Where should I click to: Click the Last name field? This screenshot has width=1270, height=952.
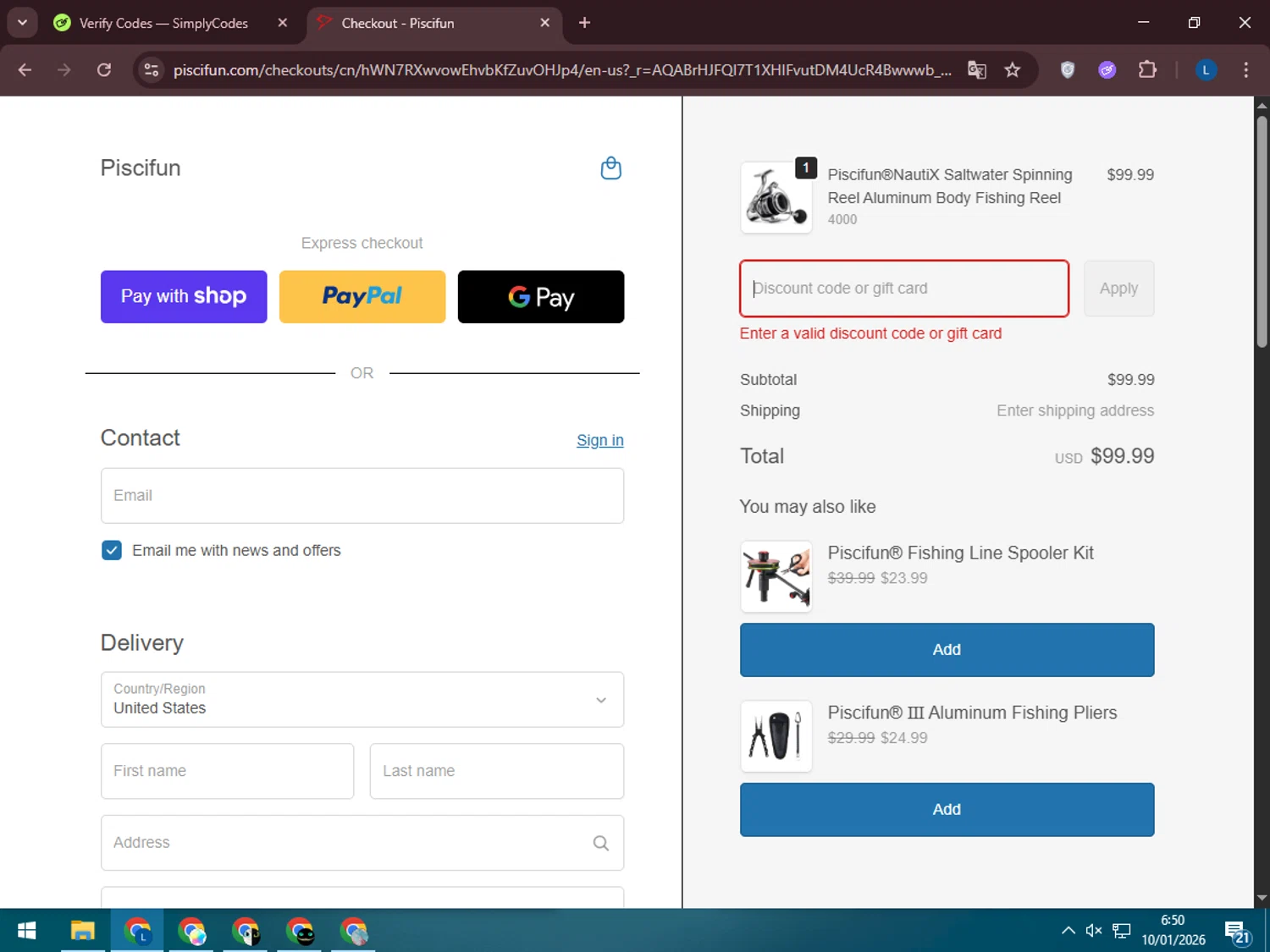pyautogui.click(x=497, y=771)
